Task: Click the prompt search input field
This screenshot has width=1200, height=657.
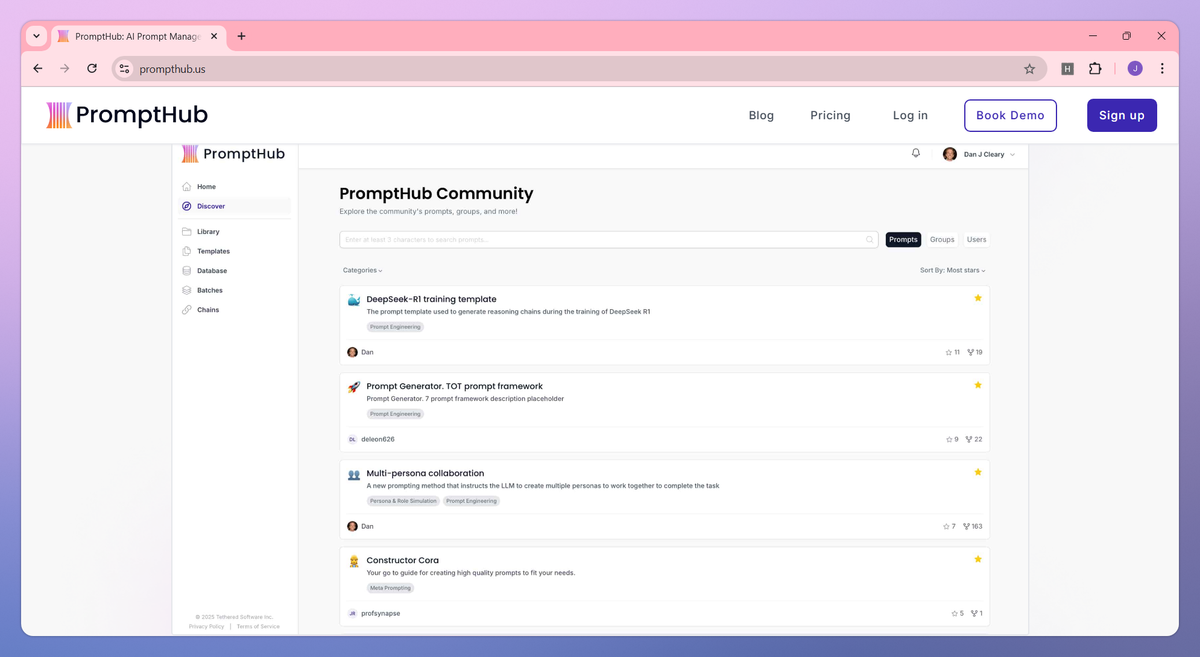Action: (609, 240)
